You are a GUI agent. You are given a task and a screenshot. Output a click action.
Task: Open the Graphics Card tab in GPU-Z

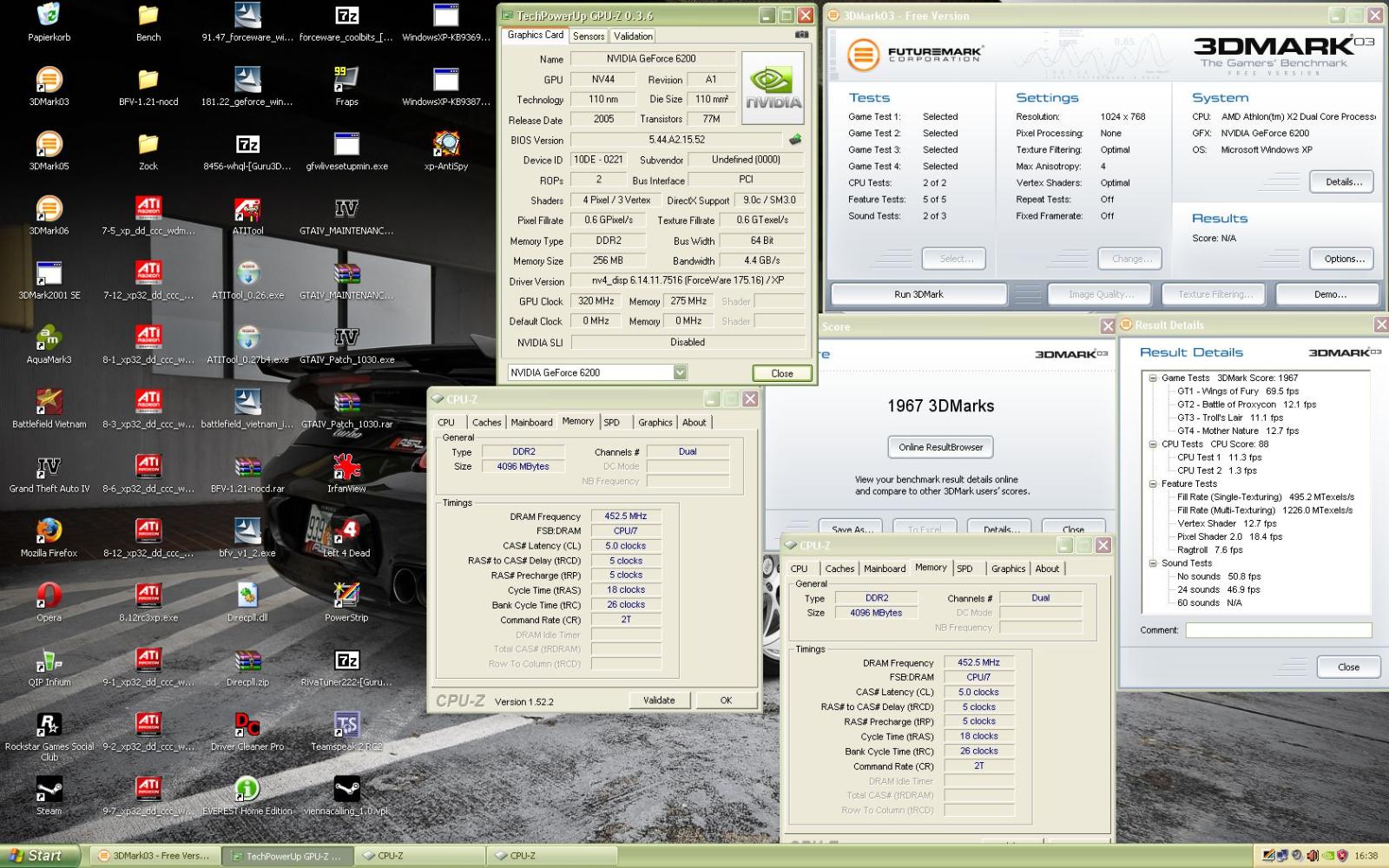[x=535, y=35]
